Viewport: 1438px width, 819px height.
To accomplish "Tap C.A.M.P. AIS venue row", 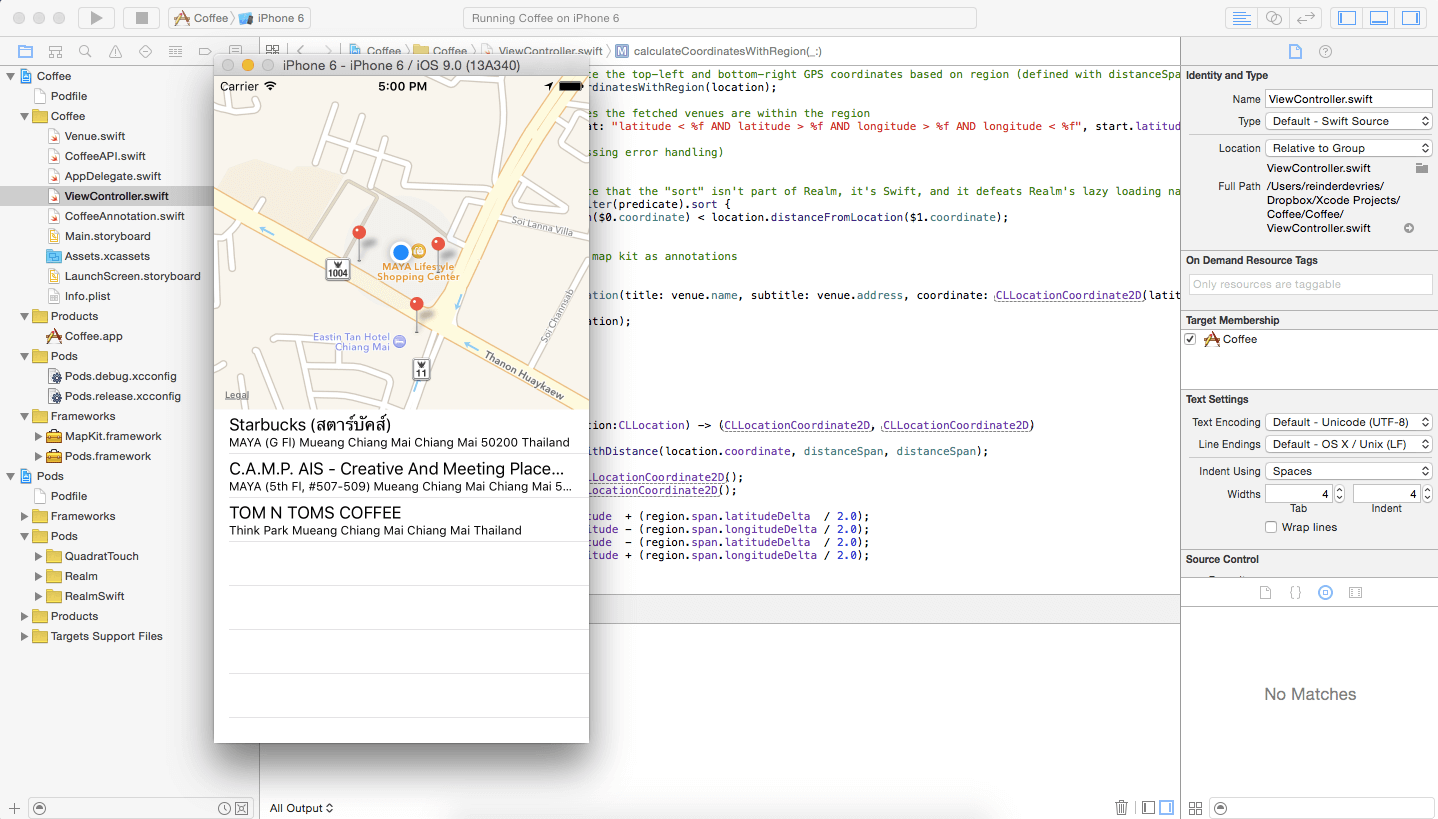I will tap(401, 476).
